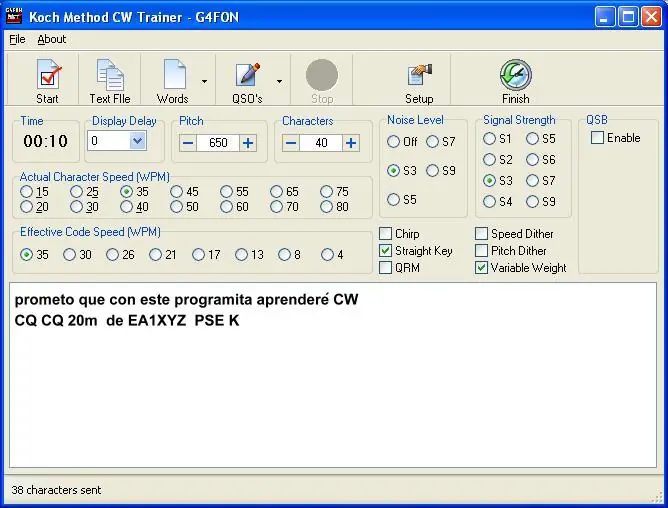The height and width of the screenshot is (508, 668).
Task: Click the Start toolbar icon
Action: pyautogui.click(x=48, y=74)
